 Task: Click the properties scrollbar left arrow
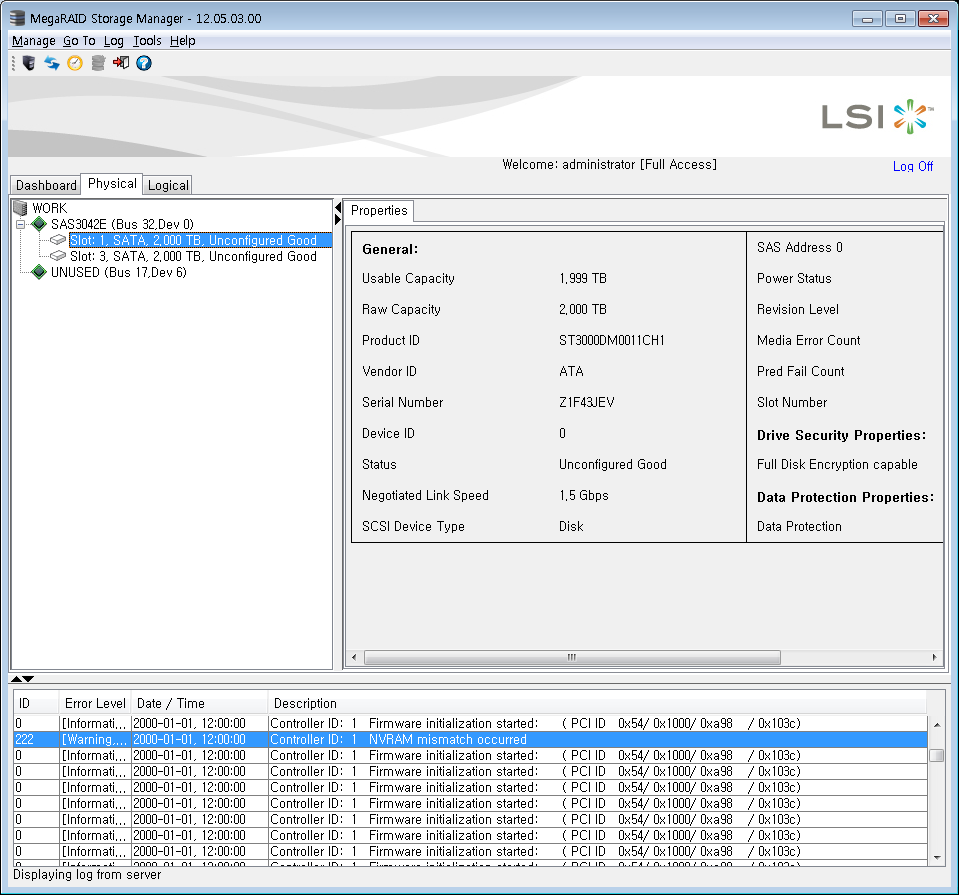pos(354,657)
